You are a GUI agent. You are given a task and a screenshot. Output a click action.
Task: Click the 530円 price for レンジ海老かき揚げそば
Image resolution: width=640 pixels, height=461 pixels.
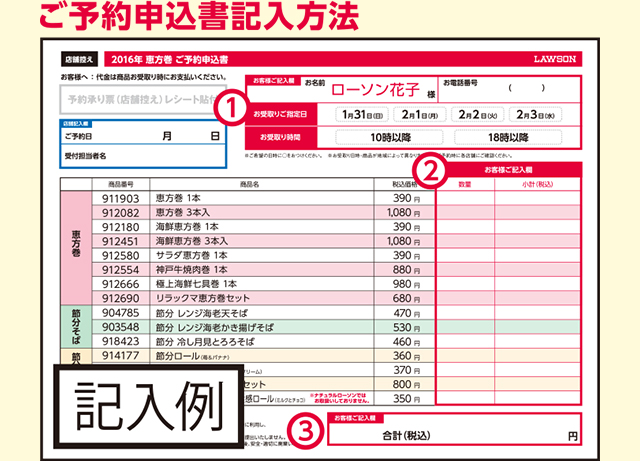(406, 327)
